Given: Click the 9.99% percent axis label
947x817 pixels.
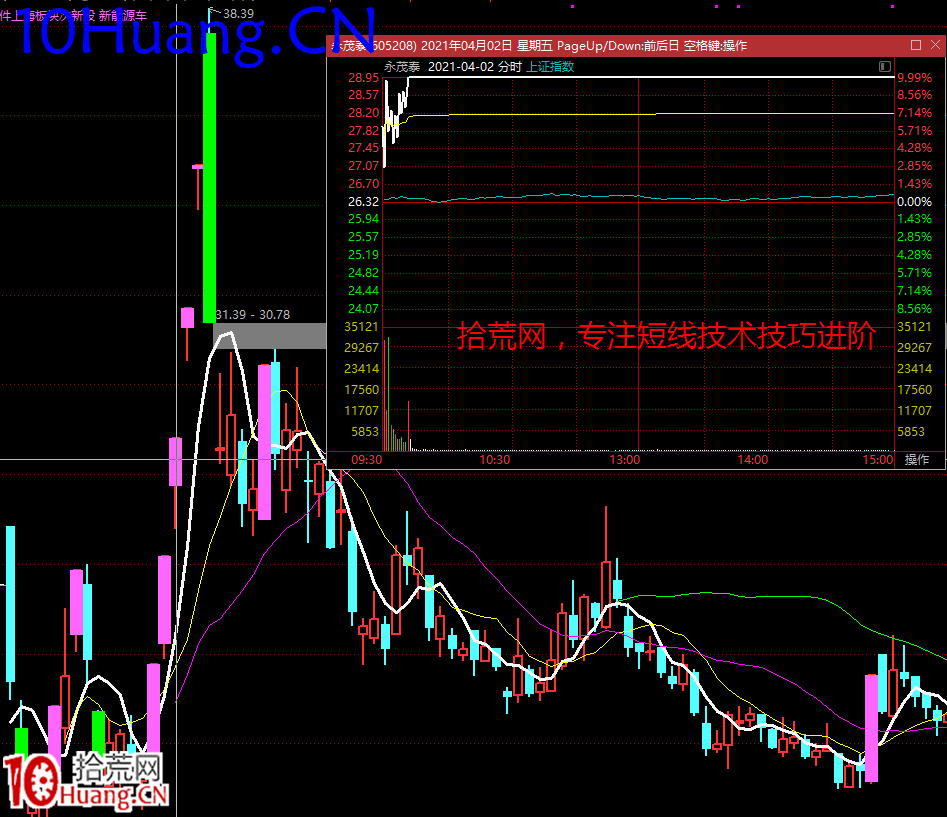Looking at the screenshot, I should (x=914, y=78).
